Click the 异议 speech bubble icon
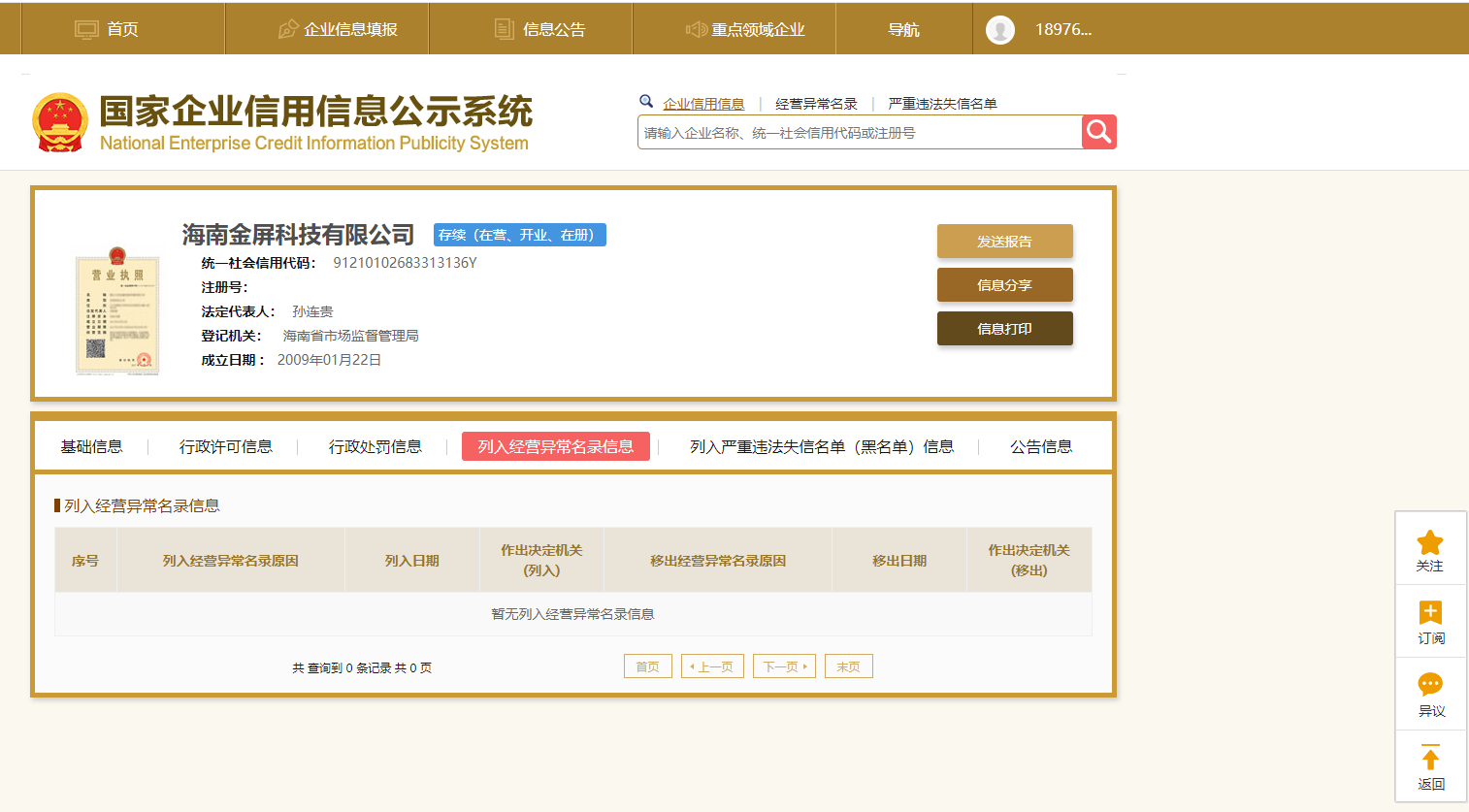This screenshot has width=1469, height=812. point(1430,685)
